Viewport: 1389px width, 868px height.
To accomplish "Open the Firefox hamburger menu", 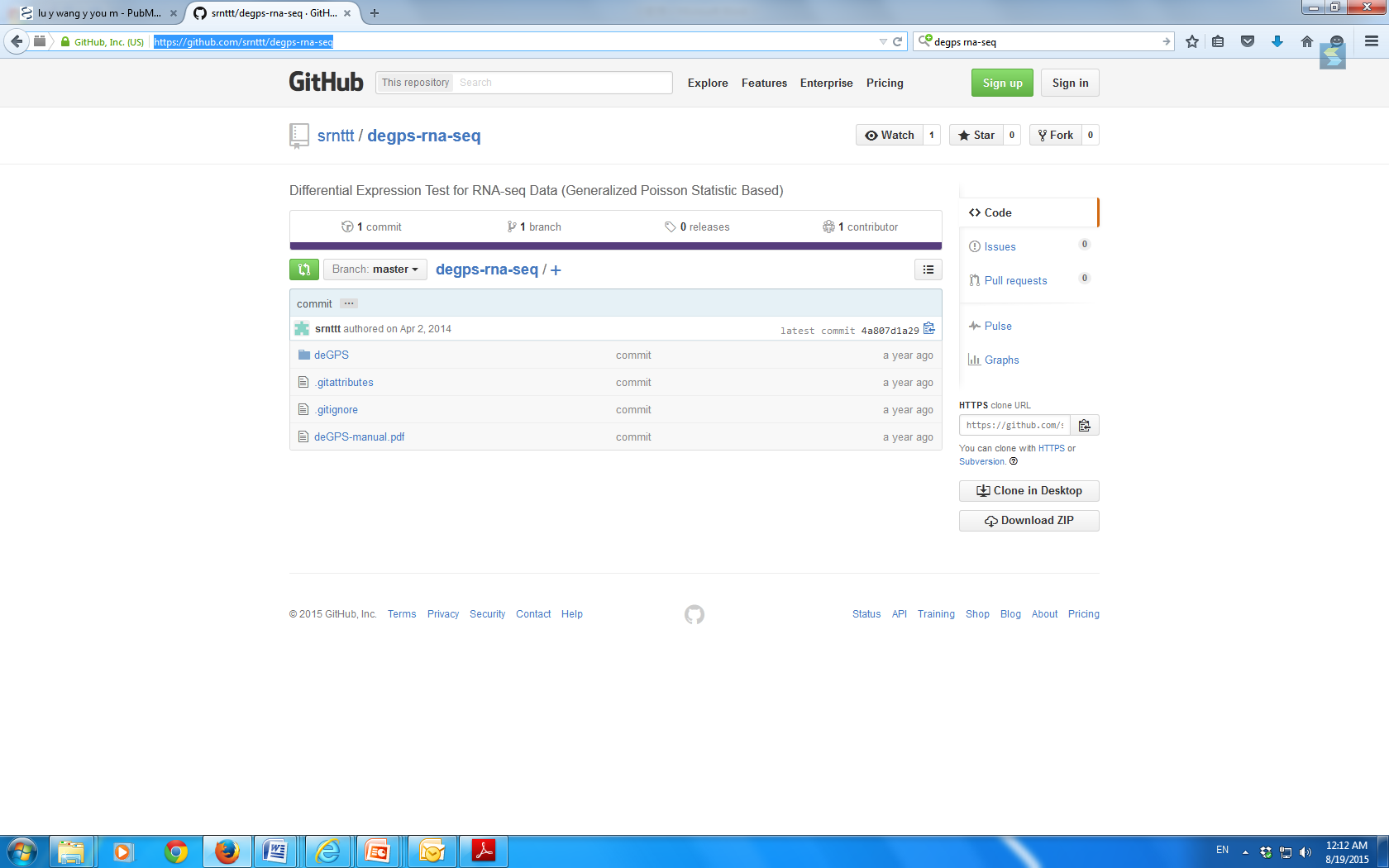I will 1371,41.
